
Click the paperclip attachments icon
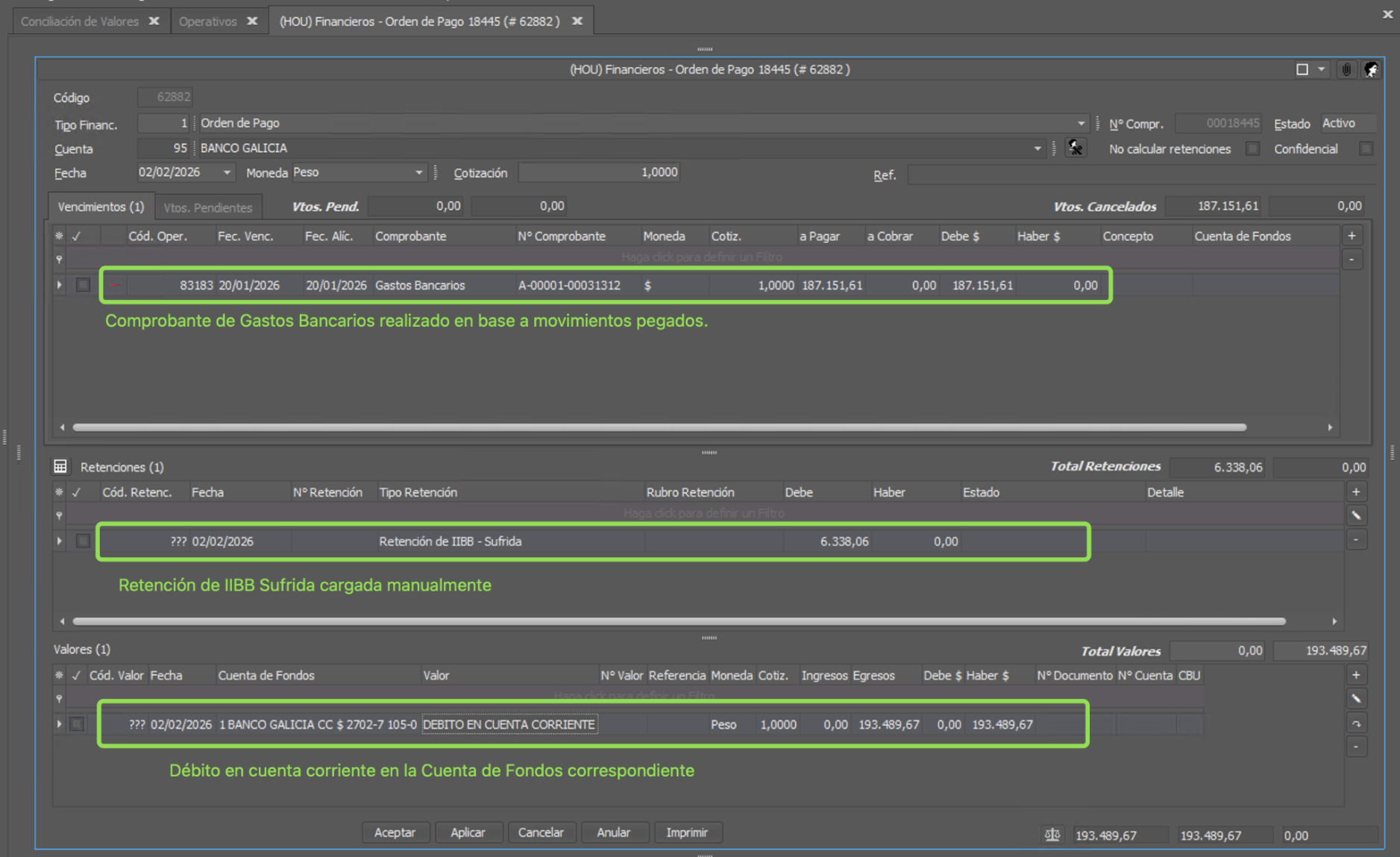1346,69
